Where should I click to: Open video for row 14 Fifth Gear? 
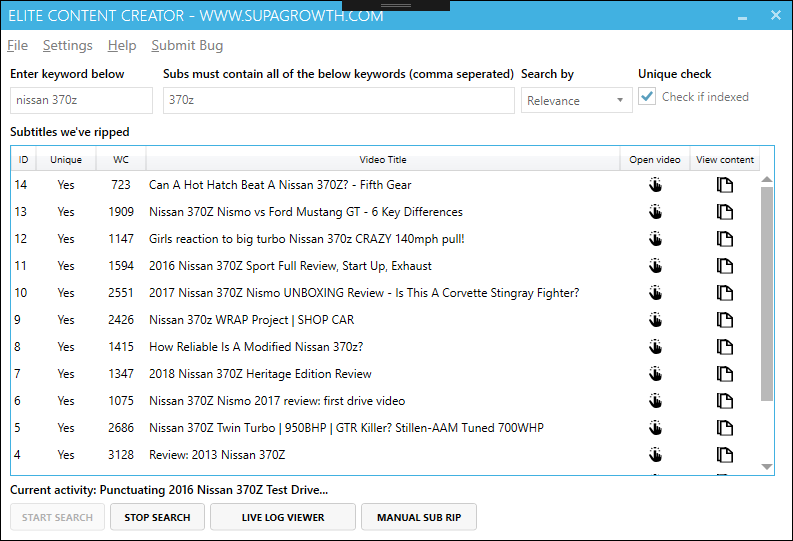tap(655, 185)
